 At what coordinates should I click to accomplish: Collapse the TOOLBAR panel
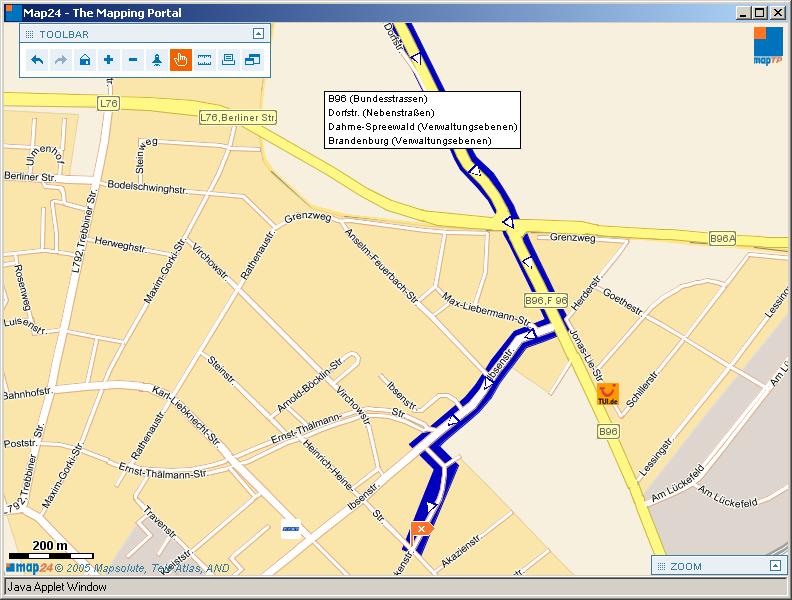coord(258,33)
